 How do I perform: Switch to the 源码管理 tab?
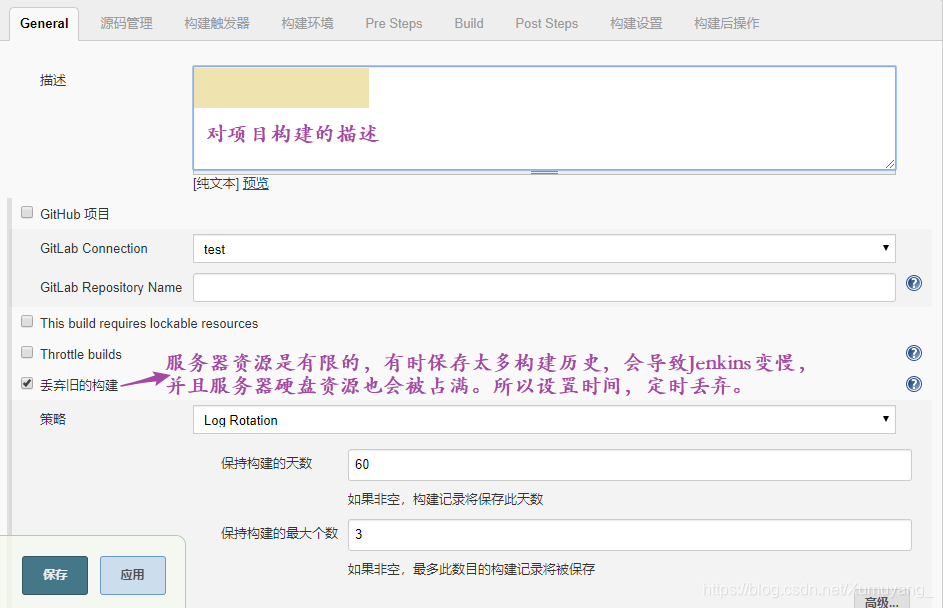(x=126, y=23)
